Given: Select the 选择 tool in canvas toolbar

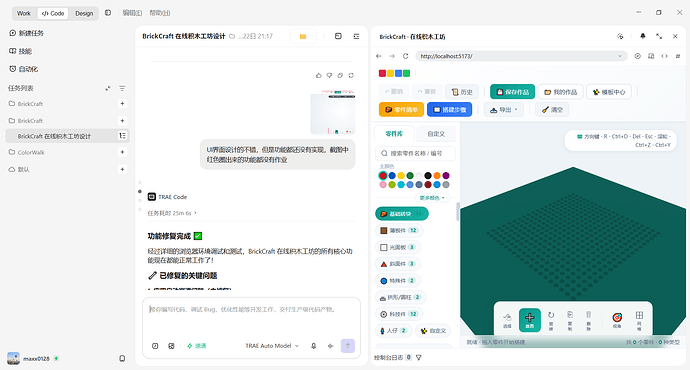Looking at the screenshot, I should coord(507,320).
